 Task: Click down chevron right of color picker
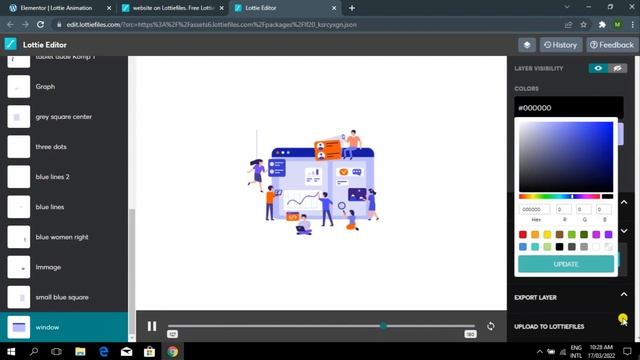point(624,231)
